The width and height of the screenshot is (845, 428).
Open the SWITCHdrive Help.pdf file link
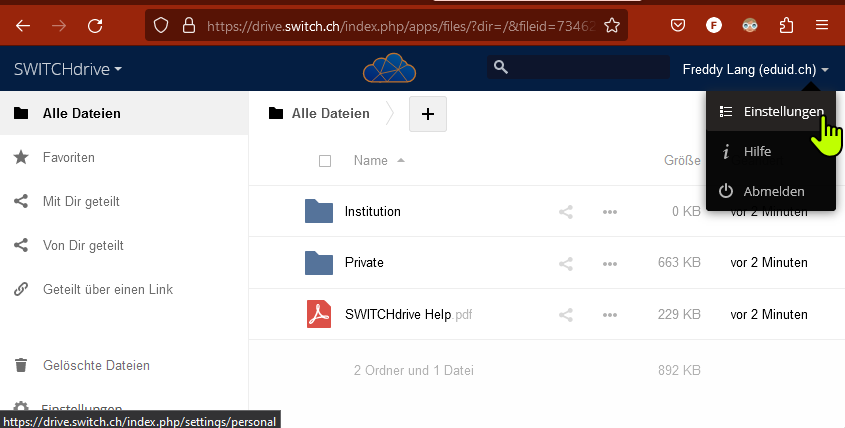point(408,314)
